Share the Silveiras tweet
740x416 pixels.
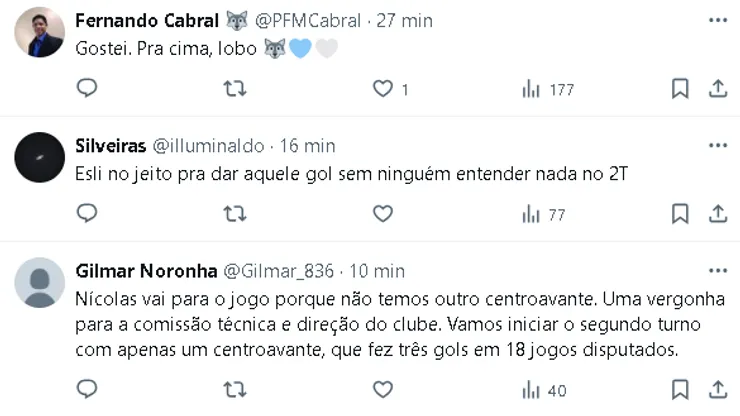coord(717,213)
